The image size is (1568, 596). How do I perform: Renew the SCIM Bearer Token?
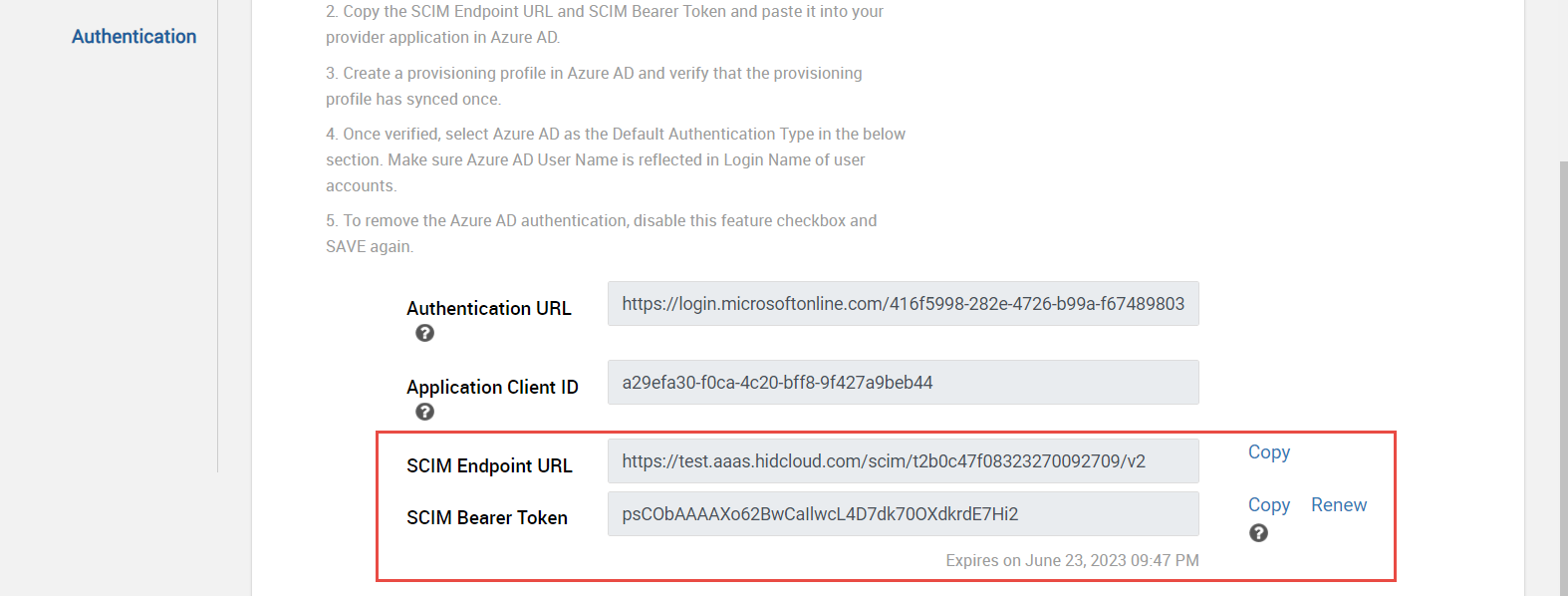(x=1339, y=505)
